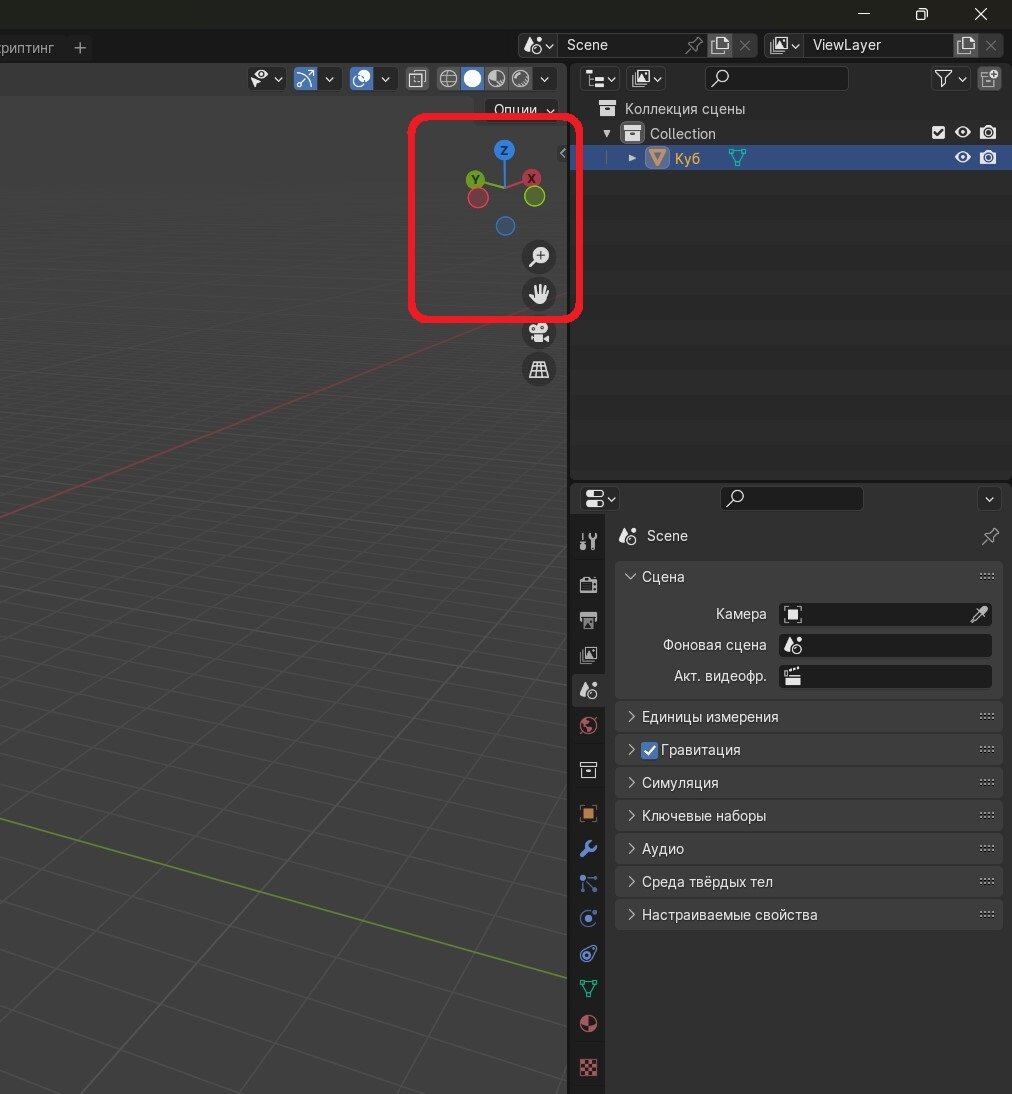
Task: Expand the Аудио panel
Action: (663, 849)
